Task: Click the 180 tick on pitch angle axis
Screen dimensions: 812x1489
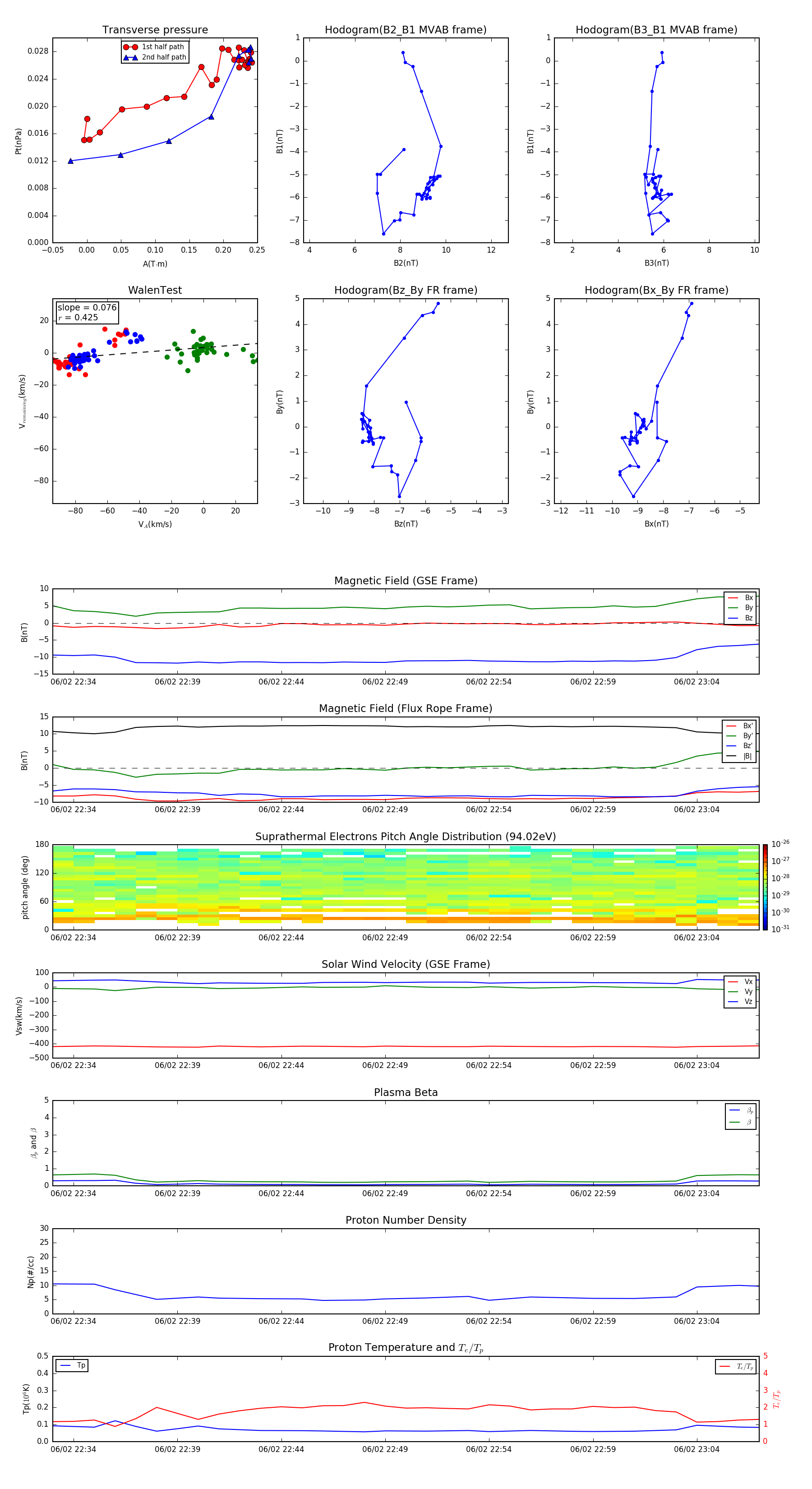Action: pyautogui.click(x=42, y=845)
